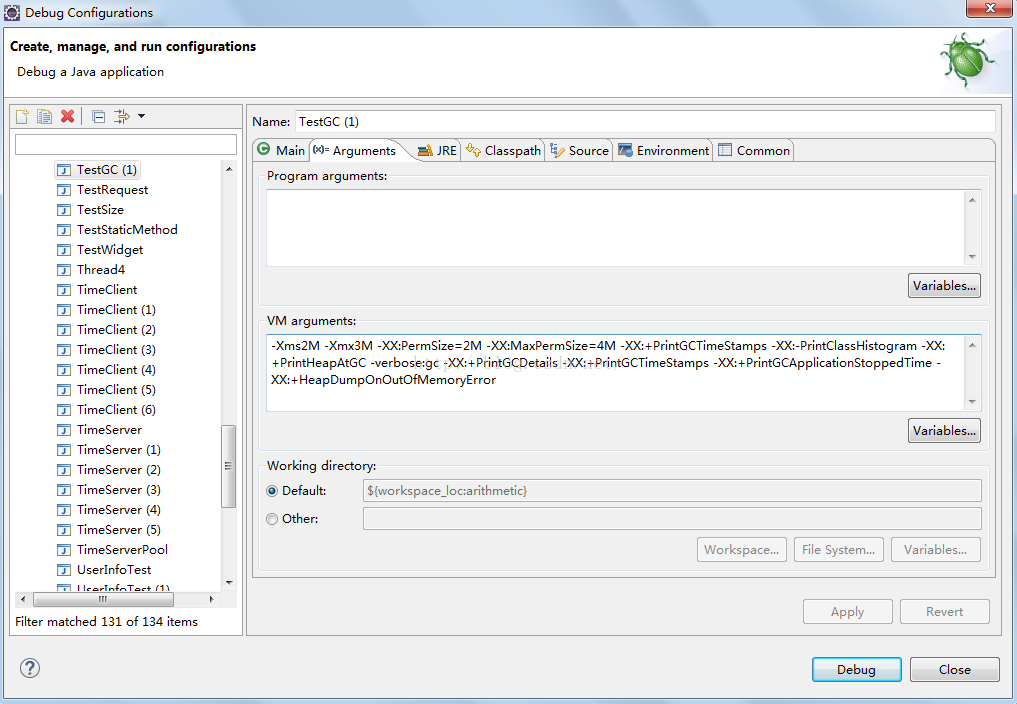This screenshot has height=704, width=1017.
Task: Select the TimeServerPool configuration
Action: (122, 550)
